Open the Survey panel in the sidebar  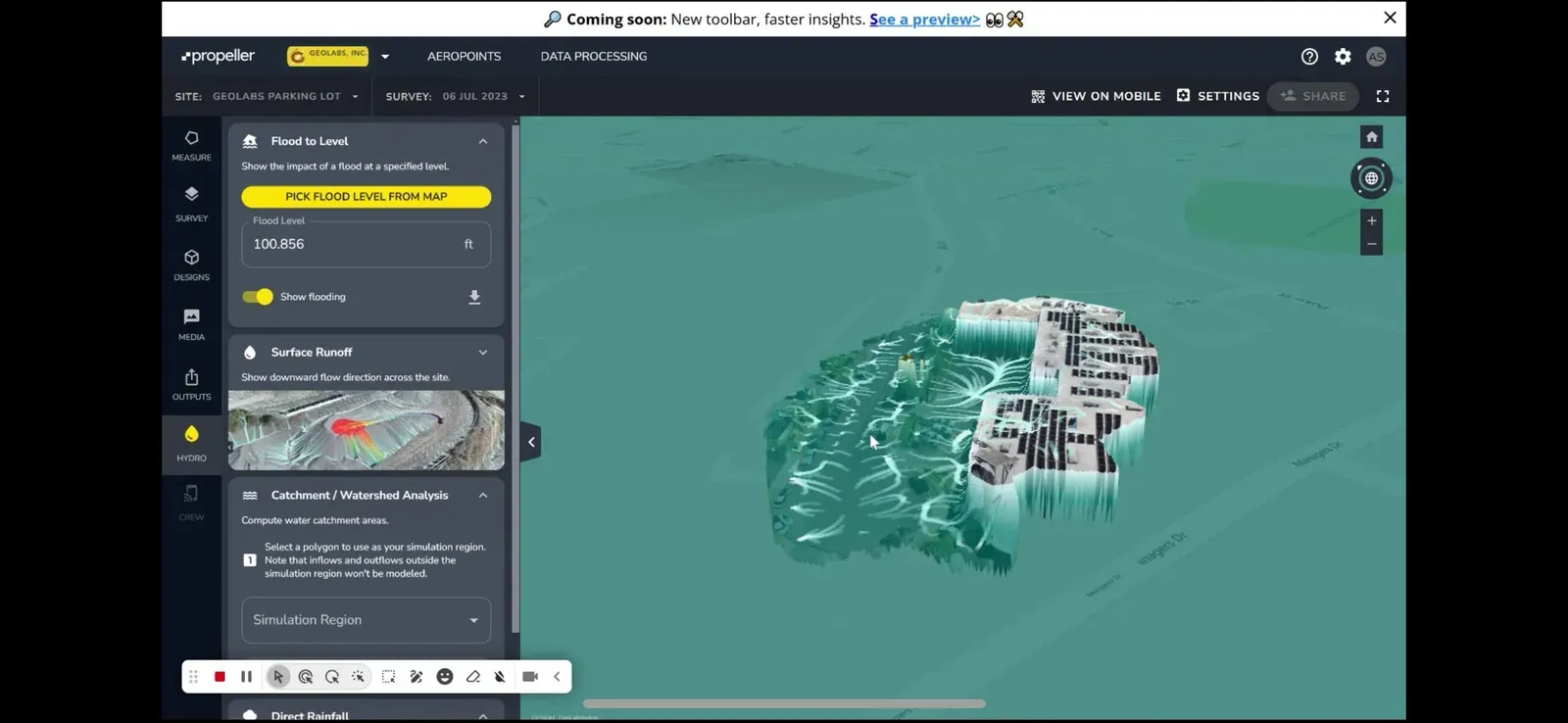point(191,204)
